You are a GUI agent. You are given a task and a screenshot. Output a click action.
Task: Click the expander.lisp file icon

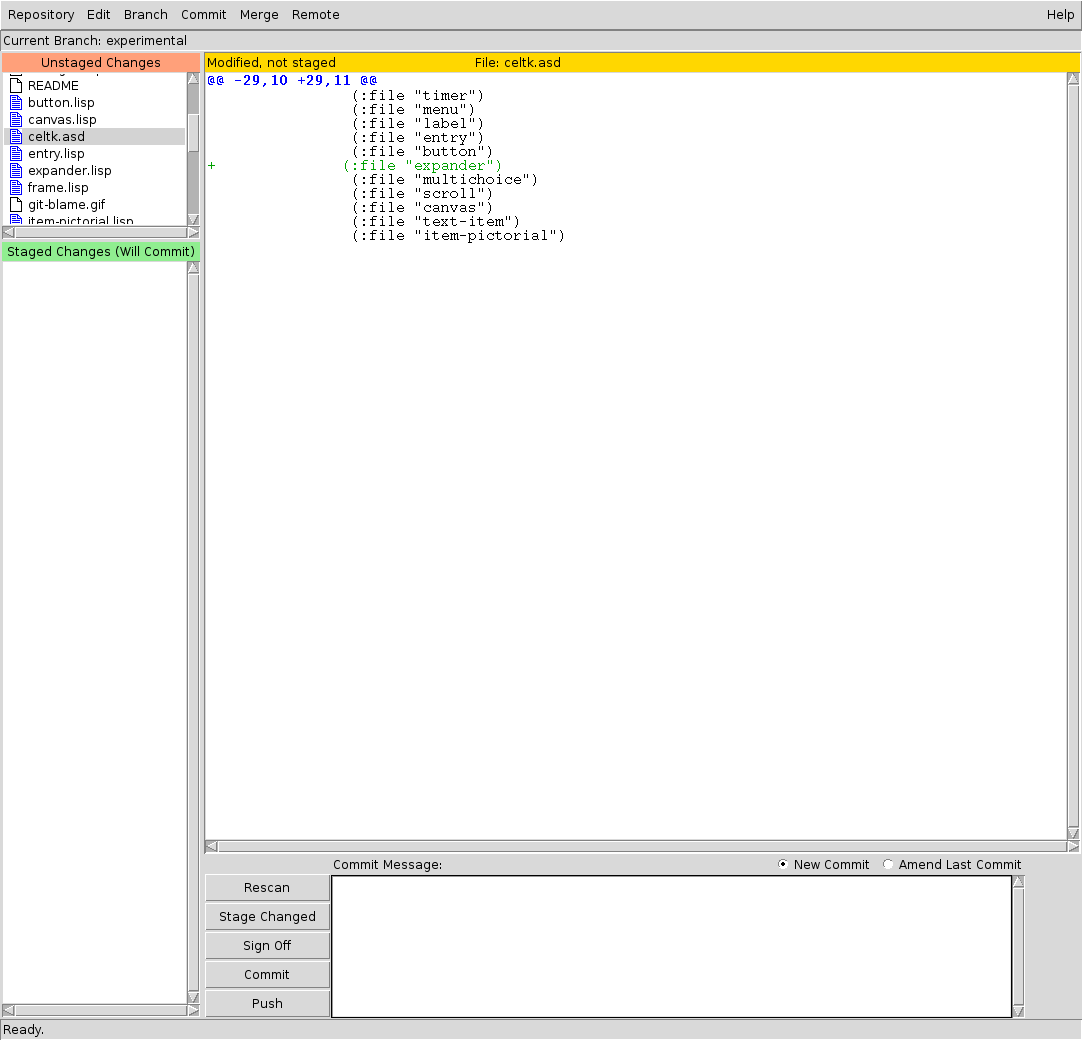[x=15, y=171]
